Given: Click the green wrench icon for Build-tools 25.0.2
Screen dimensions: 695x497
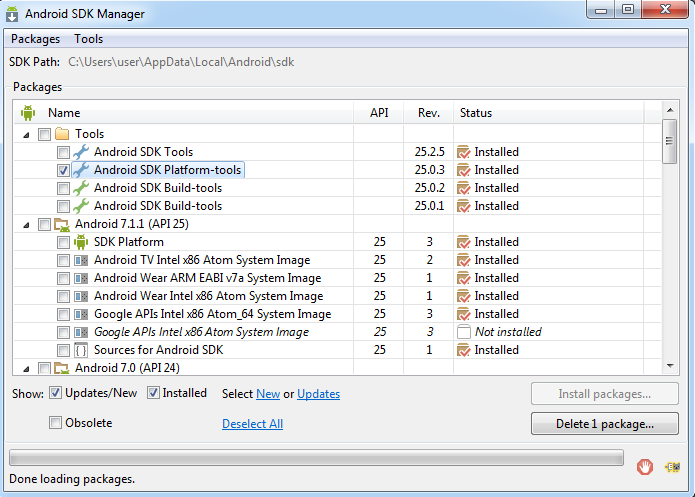Looking at the screenshot, I should 81,188.
